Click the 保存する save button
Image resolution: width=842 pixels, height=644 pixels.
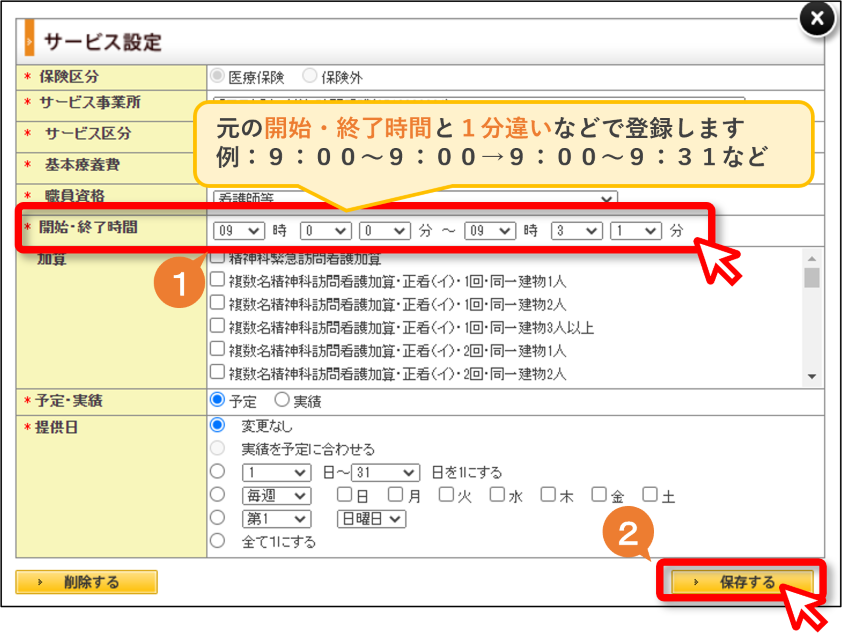pyautogui.click(x=742, y=582)
